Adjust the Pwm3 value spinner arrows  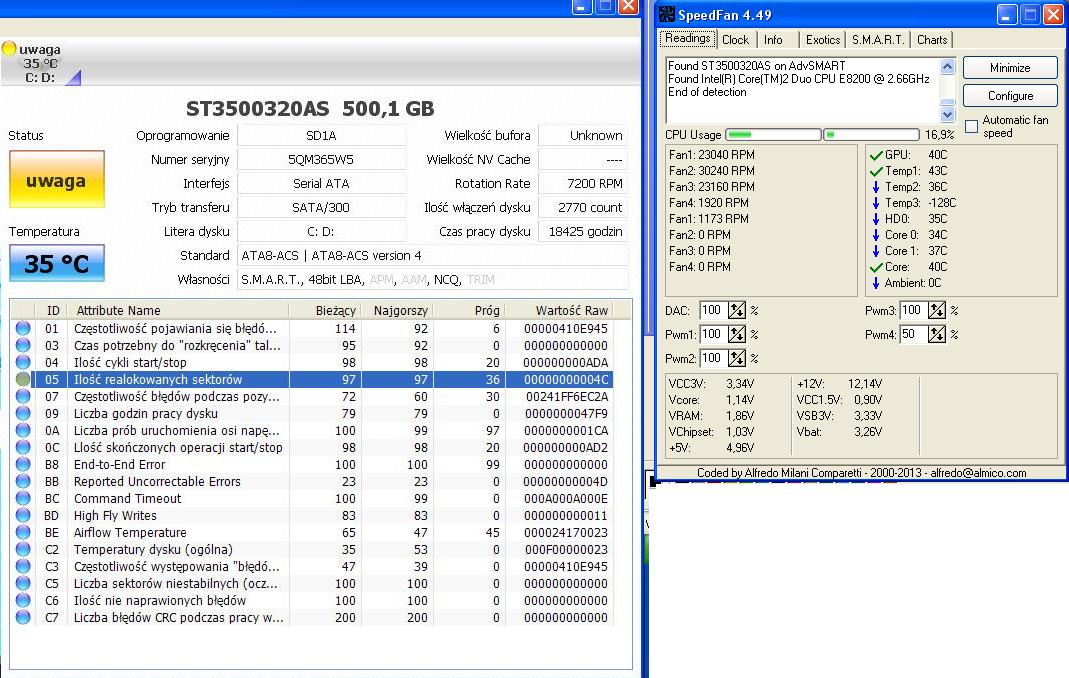point(937,310)
